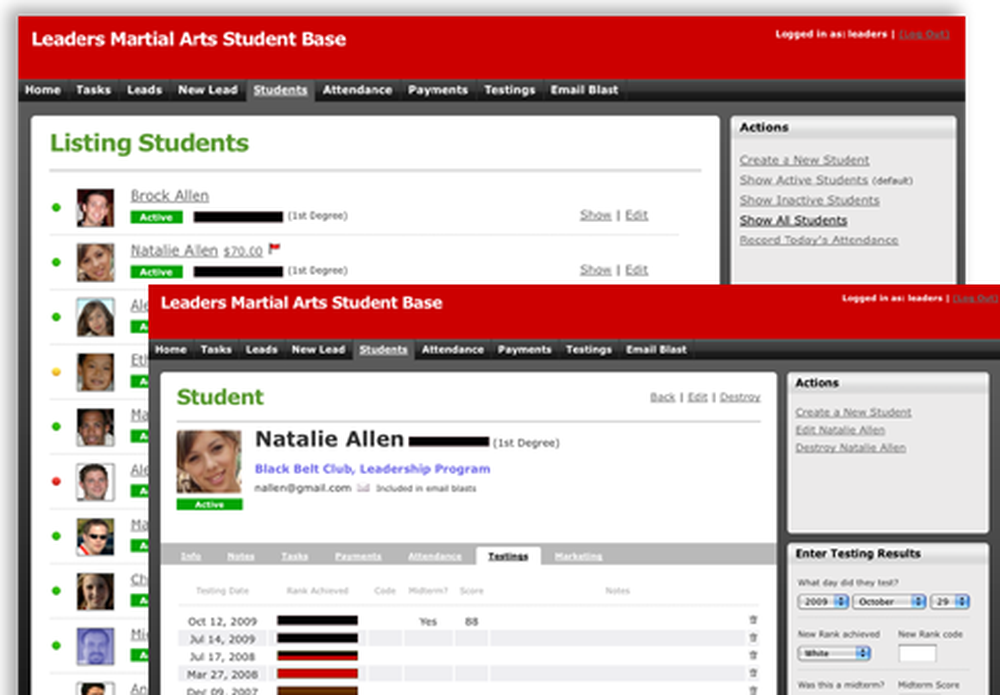Open Payments in front window navigation bar
Image resolution: width=1000 pixels, height=695 pixels.
click(524, 349)
